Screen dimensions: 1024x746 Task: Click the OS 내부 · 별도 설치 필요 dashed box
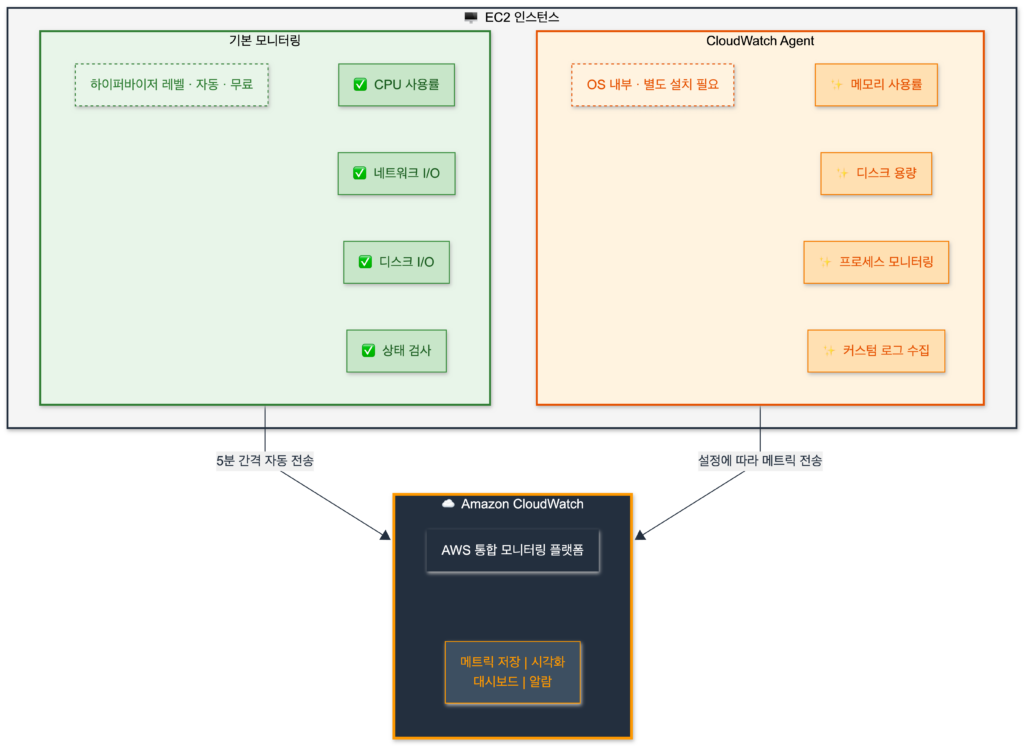(652, 85)
